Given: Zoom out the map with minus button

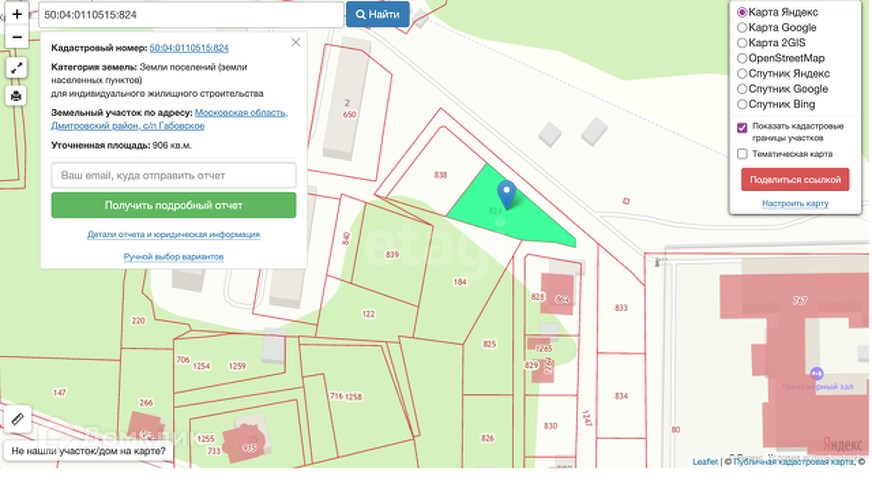Looking at the screenshot, I should 17,37.
